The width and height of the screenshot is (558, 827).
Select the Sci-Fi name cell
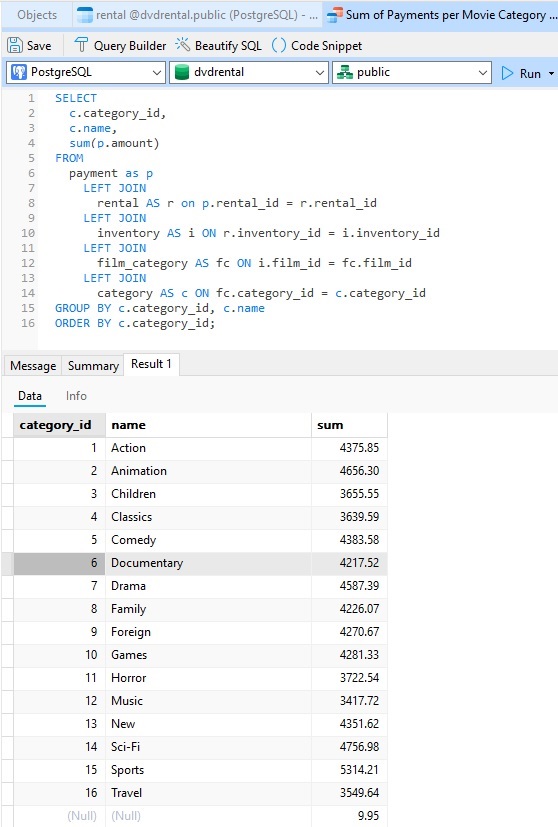(208, 747)
